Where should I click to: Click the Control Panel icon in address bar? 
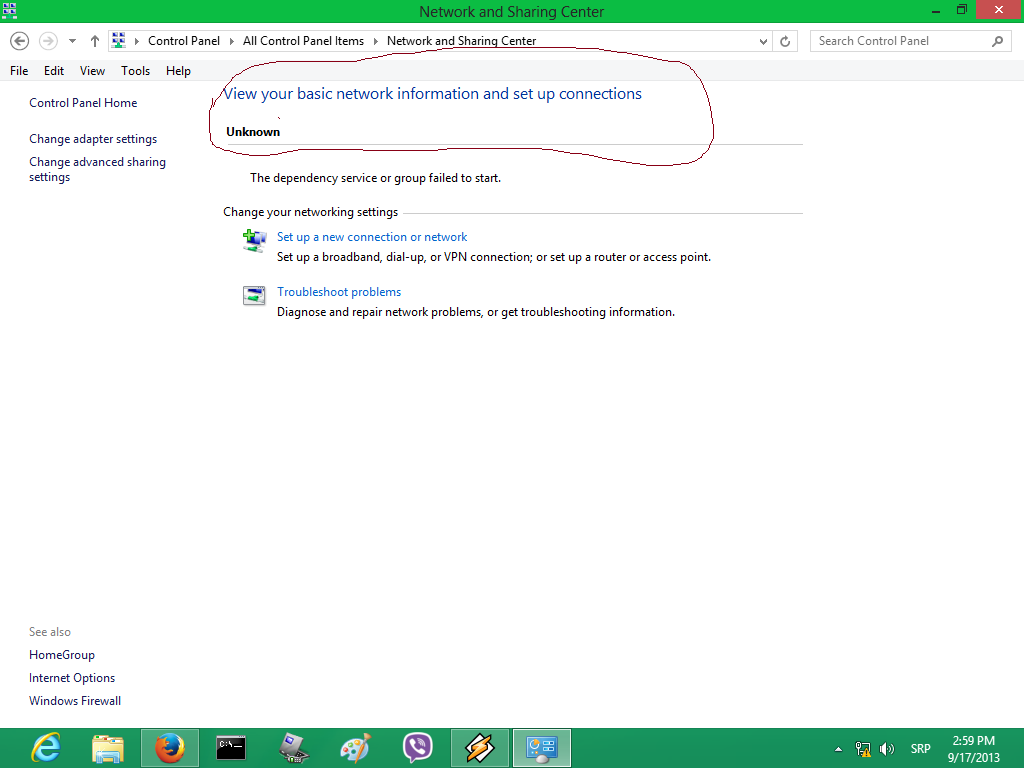pos(118,40)
